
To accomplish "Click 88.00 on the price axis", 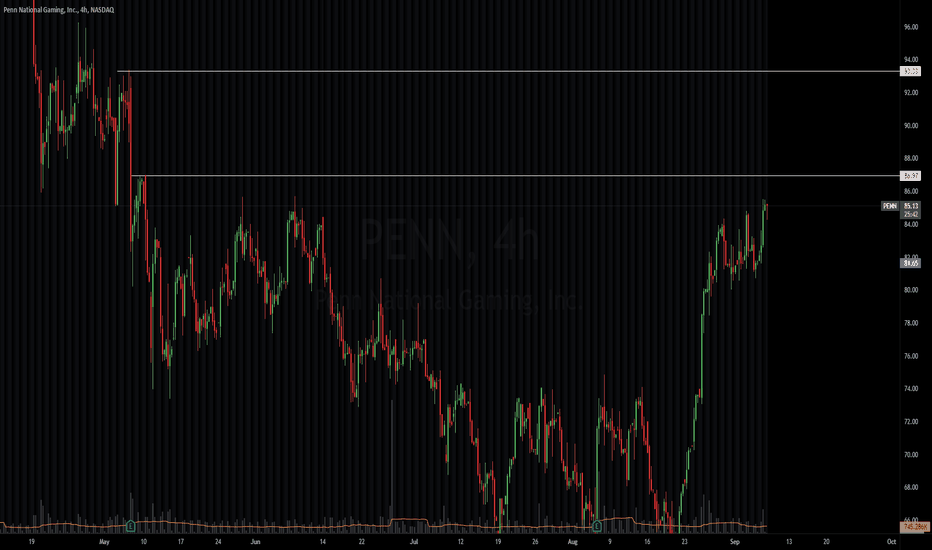I will [x=911, y=159].
